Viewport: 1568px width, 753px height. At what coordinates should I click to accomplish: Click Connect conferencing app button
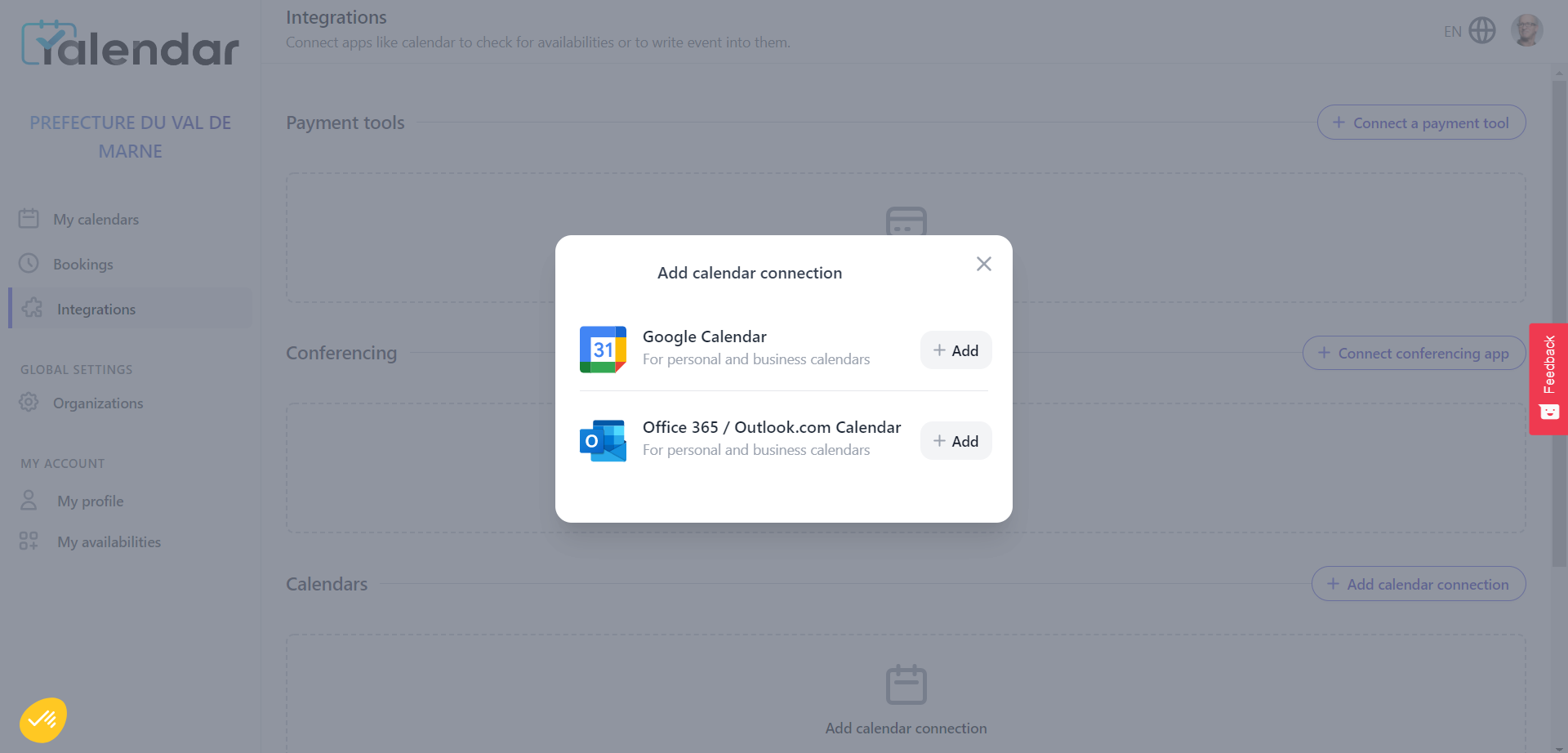click(1414, 353)
